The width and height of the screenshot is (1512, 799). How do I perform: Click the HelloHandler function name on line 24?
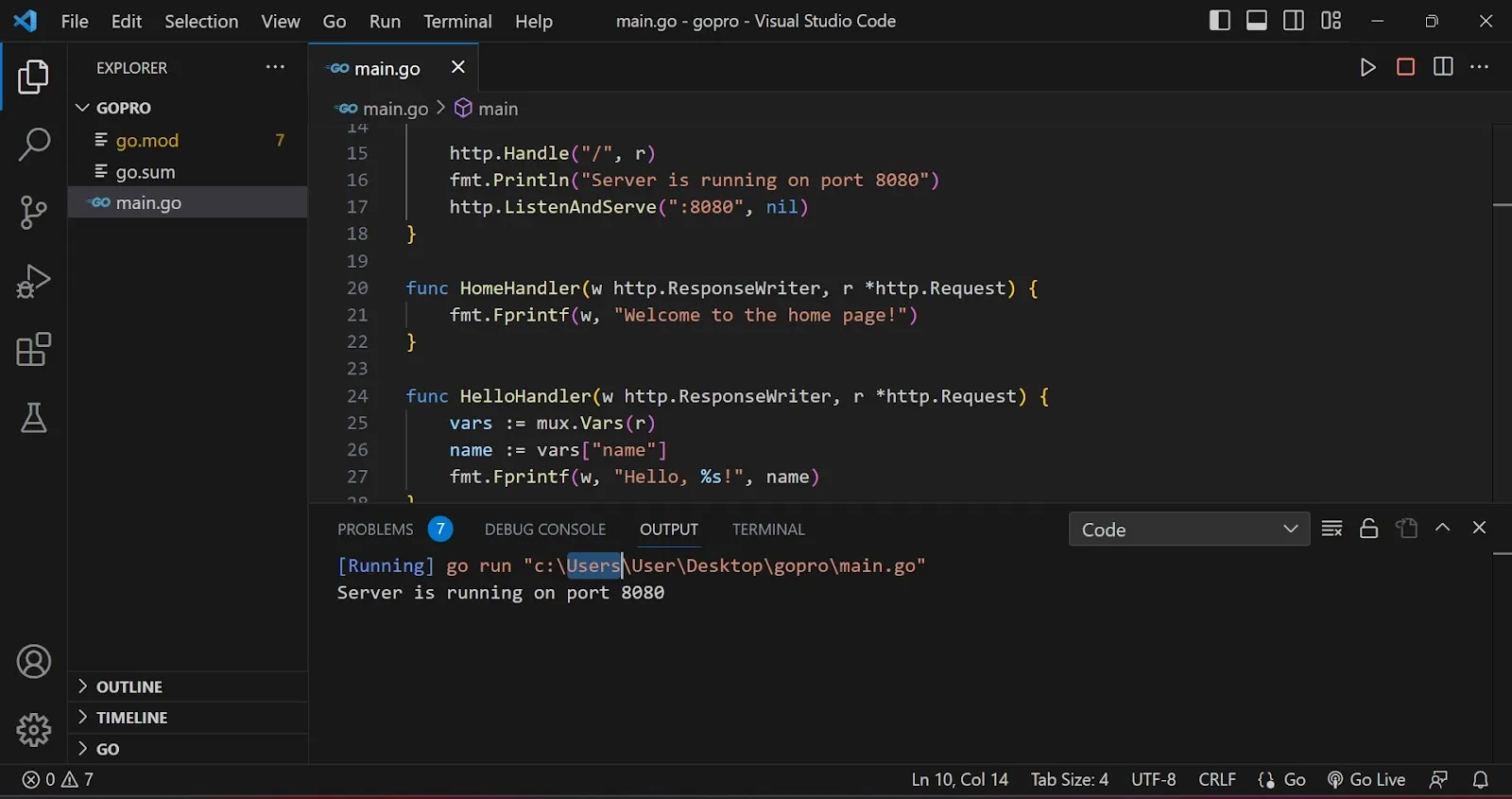(x=525, y=396)
